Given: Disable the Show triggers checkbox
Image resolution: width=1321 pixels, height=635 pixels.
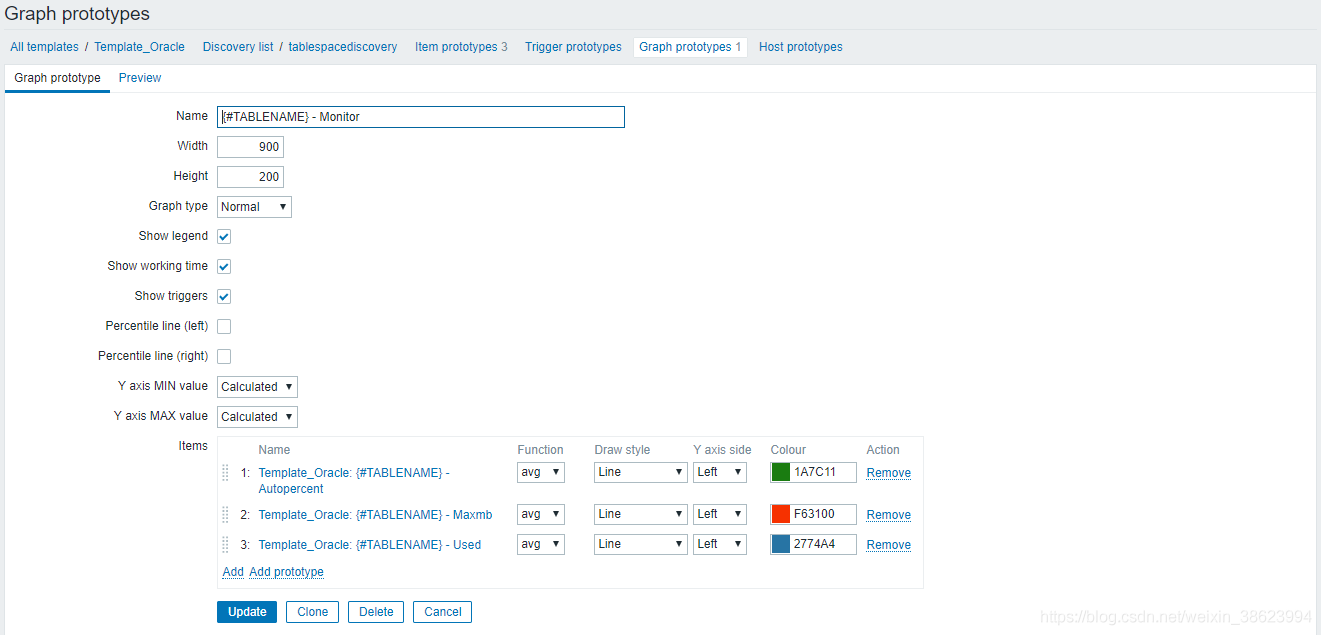Looking at the screenshot, I should click(224, 297).
